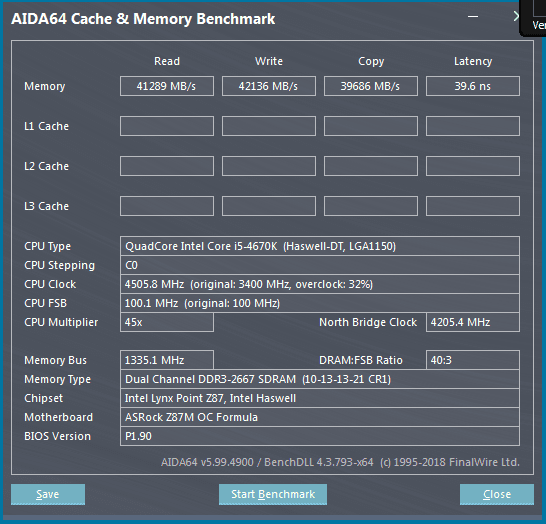
Task: Click the DRAM:FSB Ratio label
Action: [361, 360]
